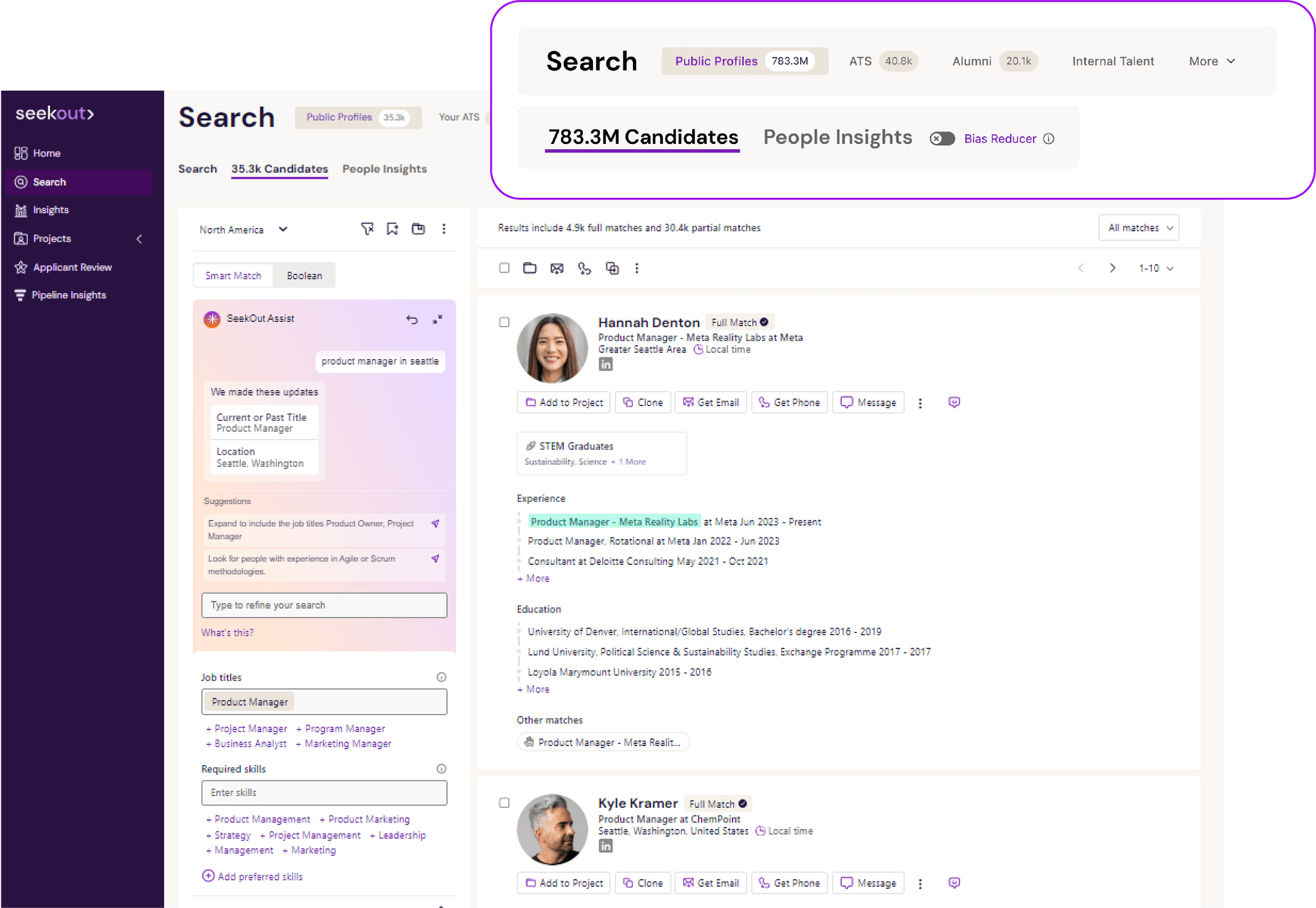Open the All matches filter dropdown

click(x=1139, y=228)
